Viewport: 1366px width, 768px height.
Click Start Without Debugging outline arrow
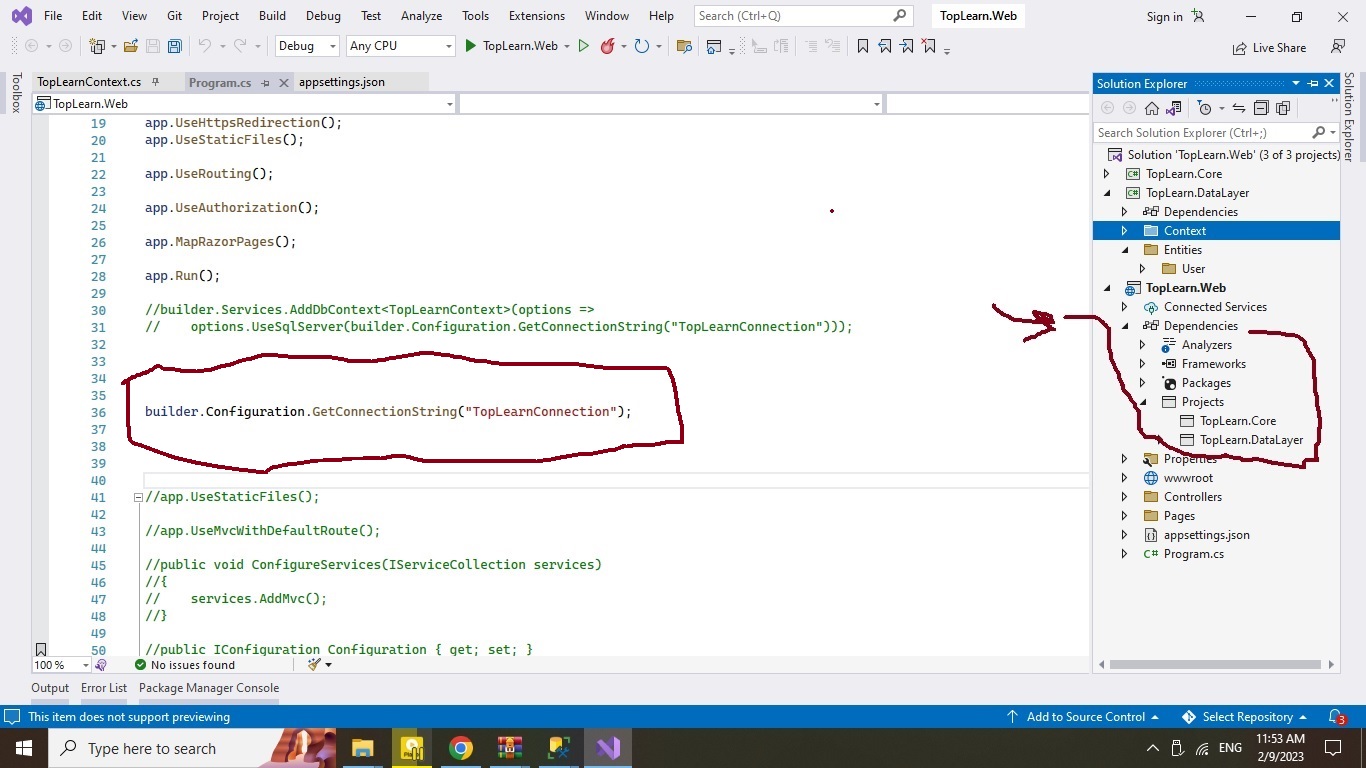coord(584,46)
